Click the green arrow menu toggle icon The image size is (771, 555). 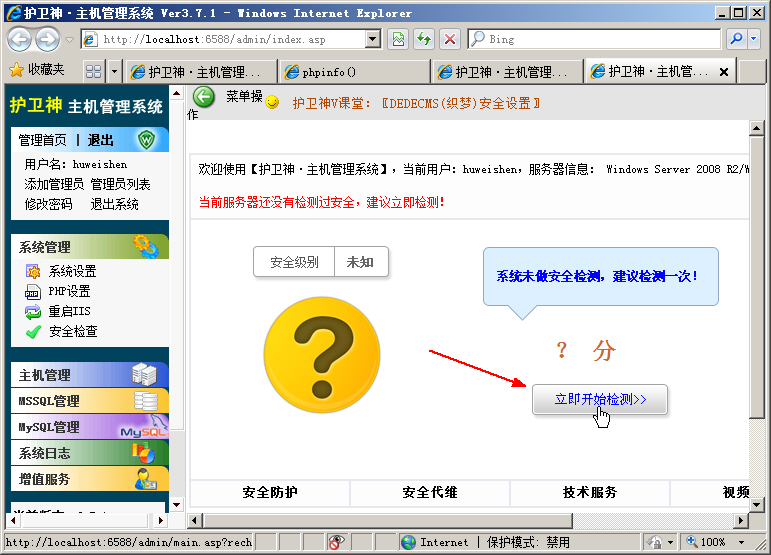point(204,97)
